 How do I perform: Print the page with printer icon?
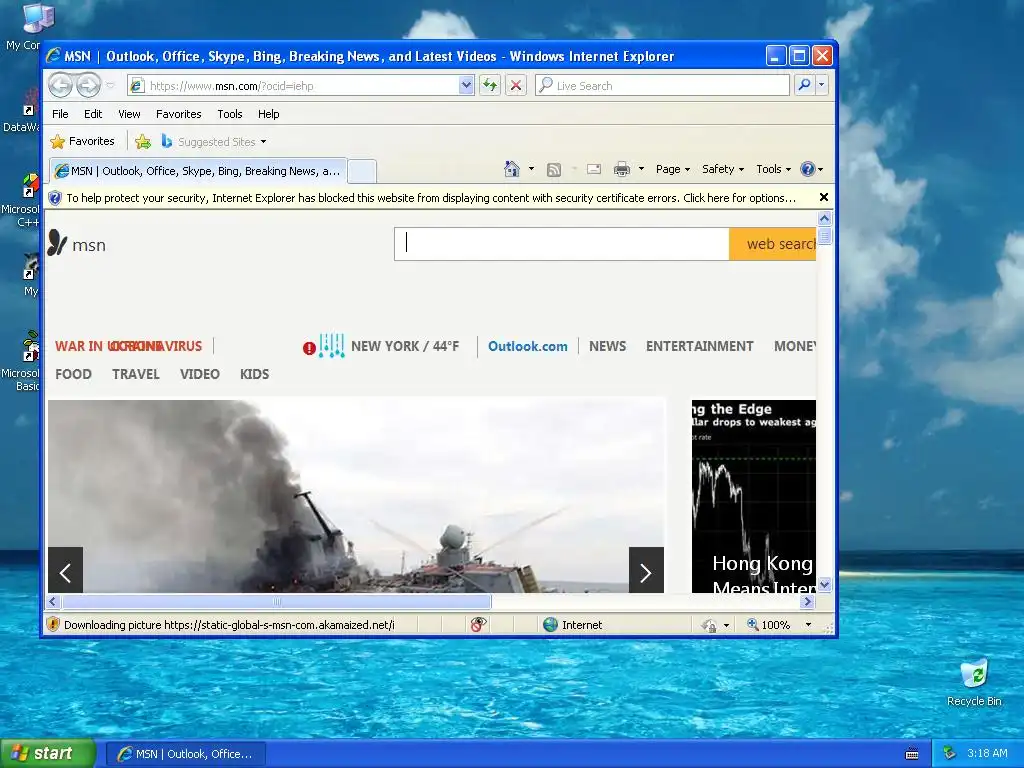622,169
